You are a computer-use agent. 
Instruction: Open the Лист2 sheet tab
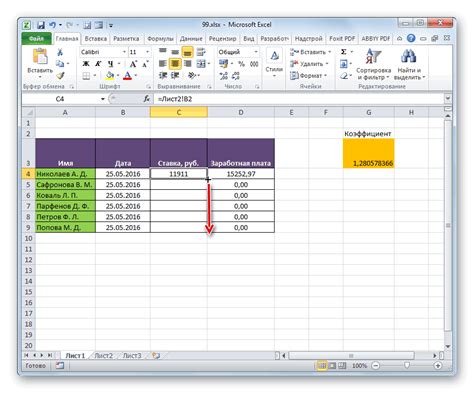point(103,356)
